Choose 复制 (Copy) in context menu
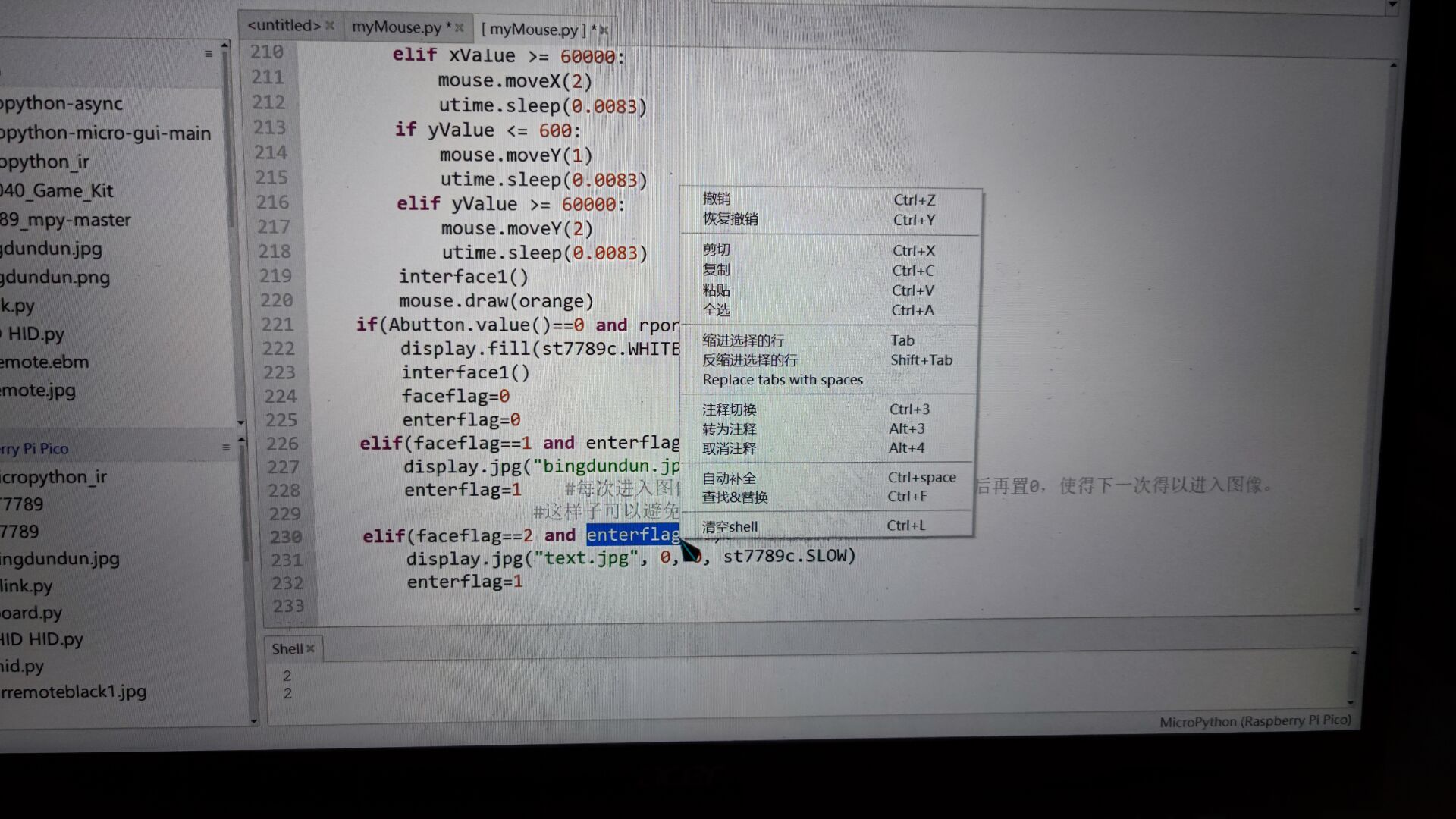The image size is (1456, 819). [x=830, y=270]
